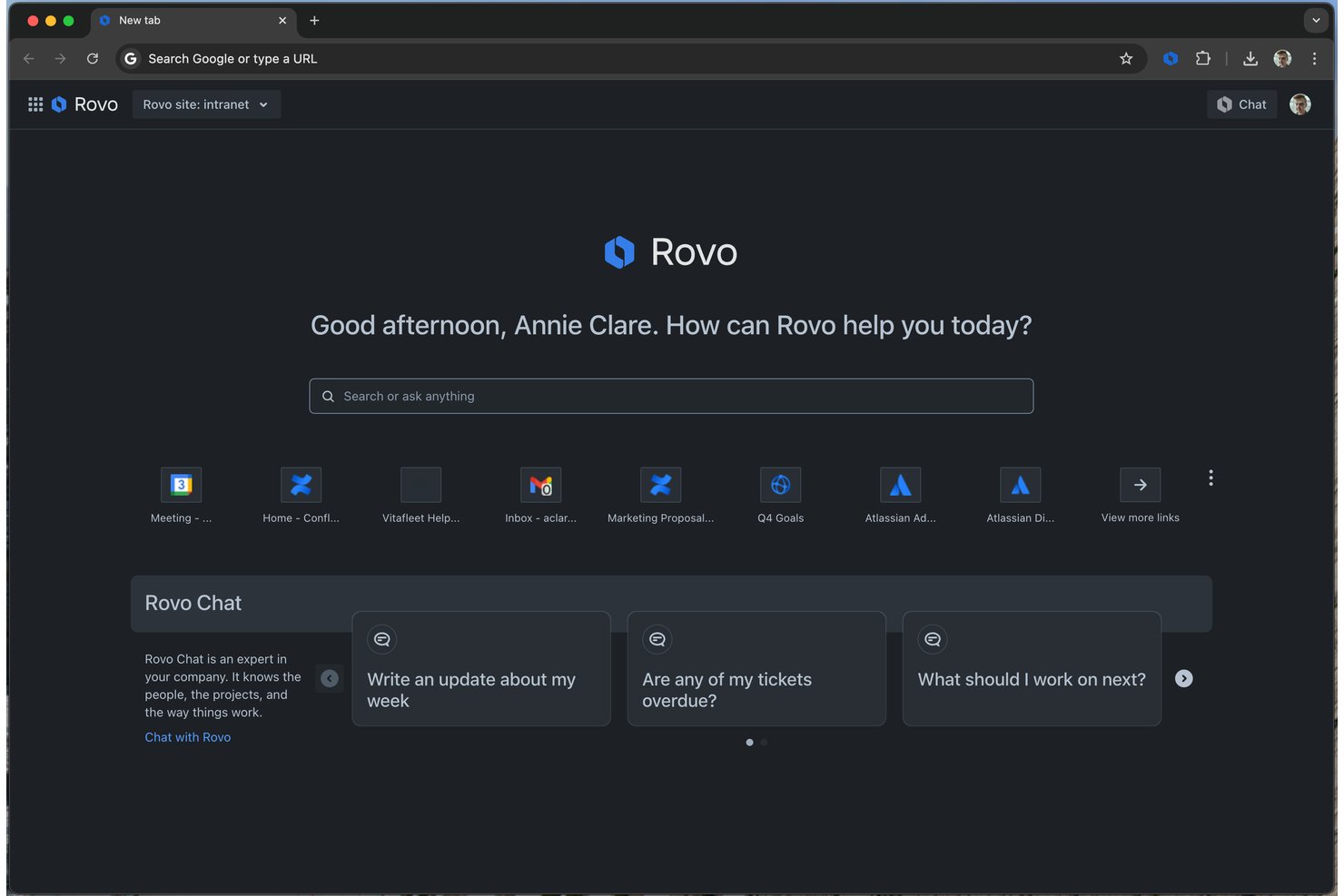Open the app switcher grid icon
Screen dimensions: 1344x896
click(x=35, y=104)
